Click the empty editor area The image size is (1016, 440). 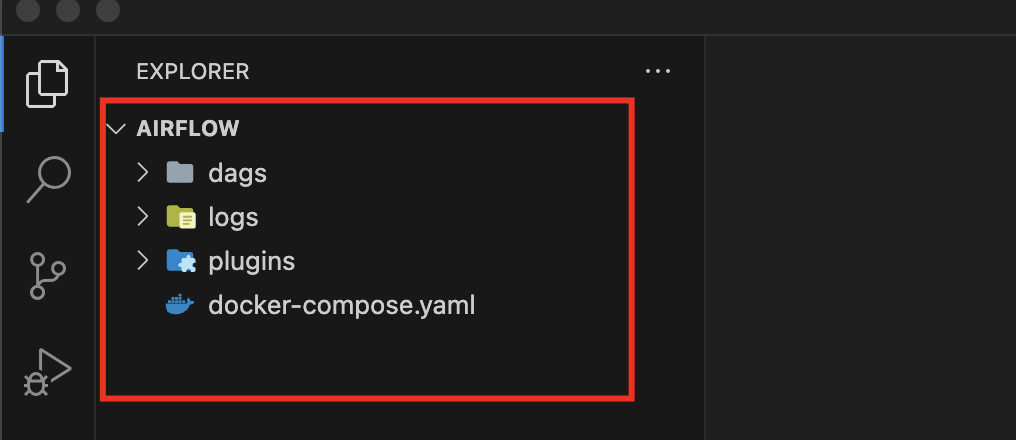(860, 240)
